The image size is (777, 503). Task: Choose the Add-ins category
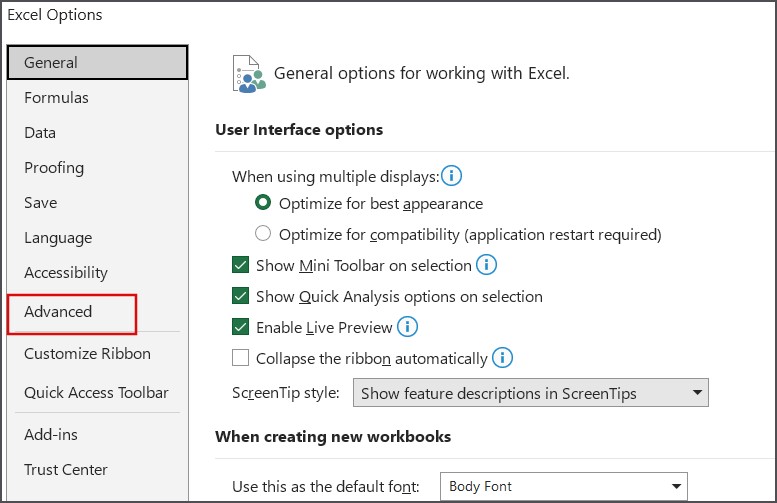[x=51, y=435]
